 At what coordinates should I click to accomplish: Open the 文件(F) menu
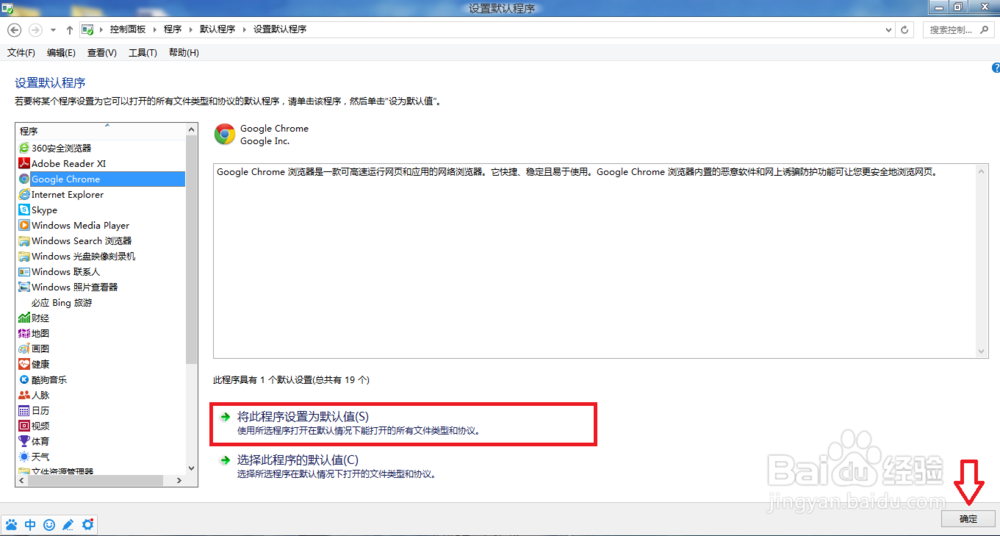tap(21, 53)
